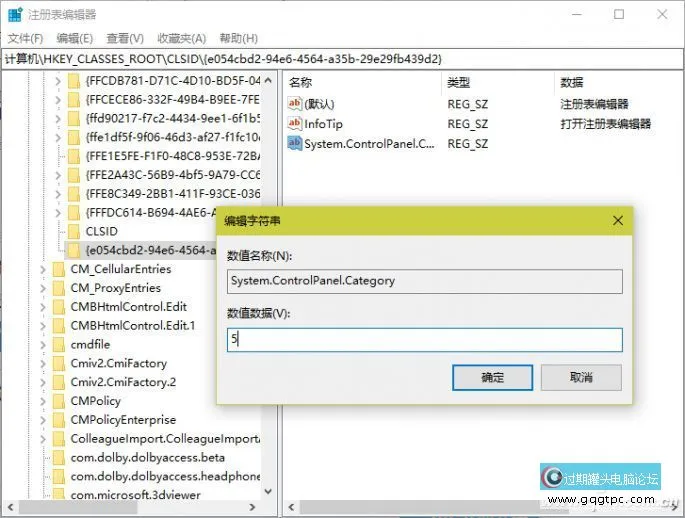Click the folder icon of {ffe1df5f-9f06-46d3

(x=74, y=137)
